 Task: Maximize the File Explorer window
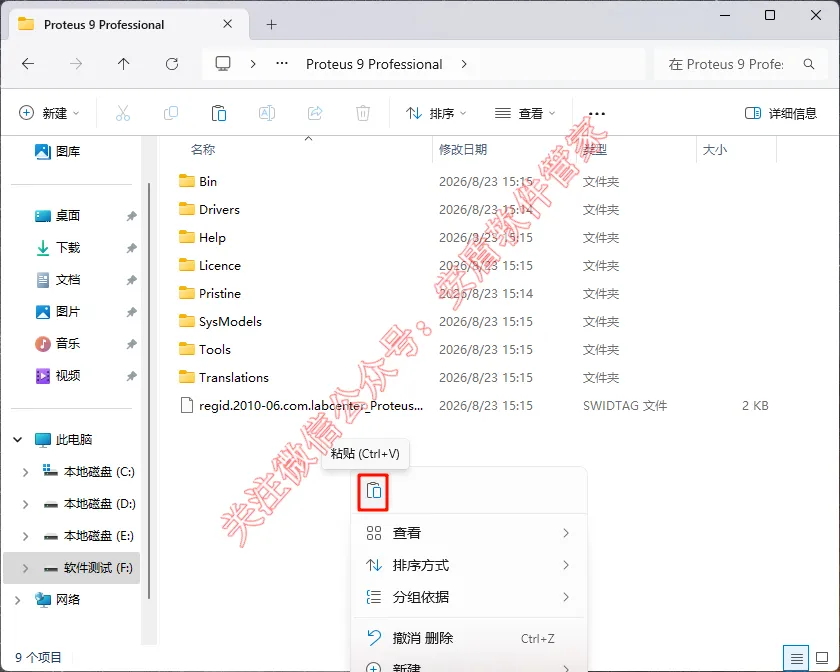coord(770,15)
